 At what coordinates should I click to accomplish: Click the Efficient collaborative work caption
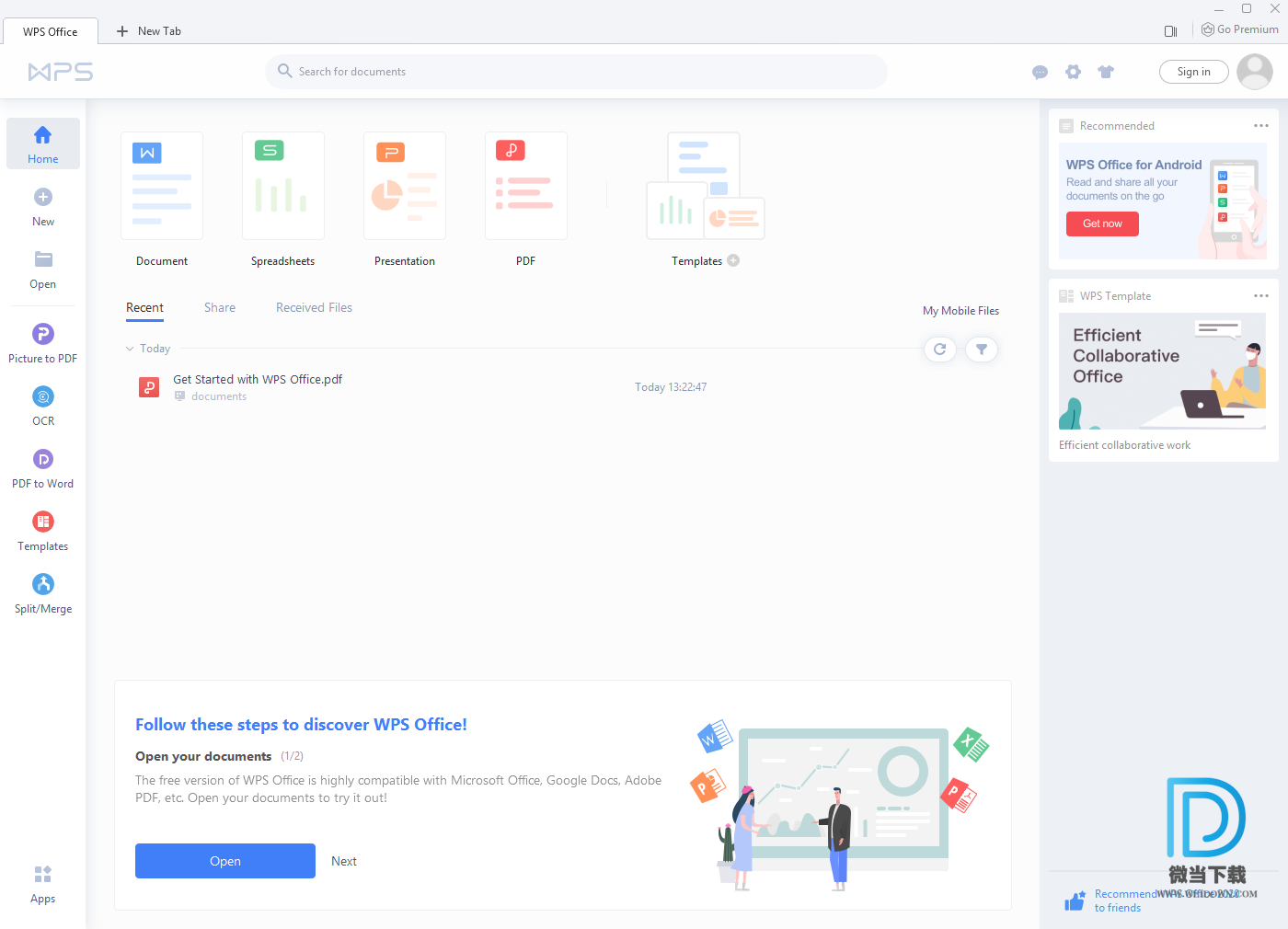point(1124,445)
